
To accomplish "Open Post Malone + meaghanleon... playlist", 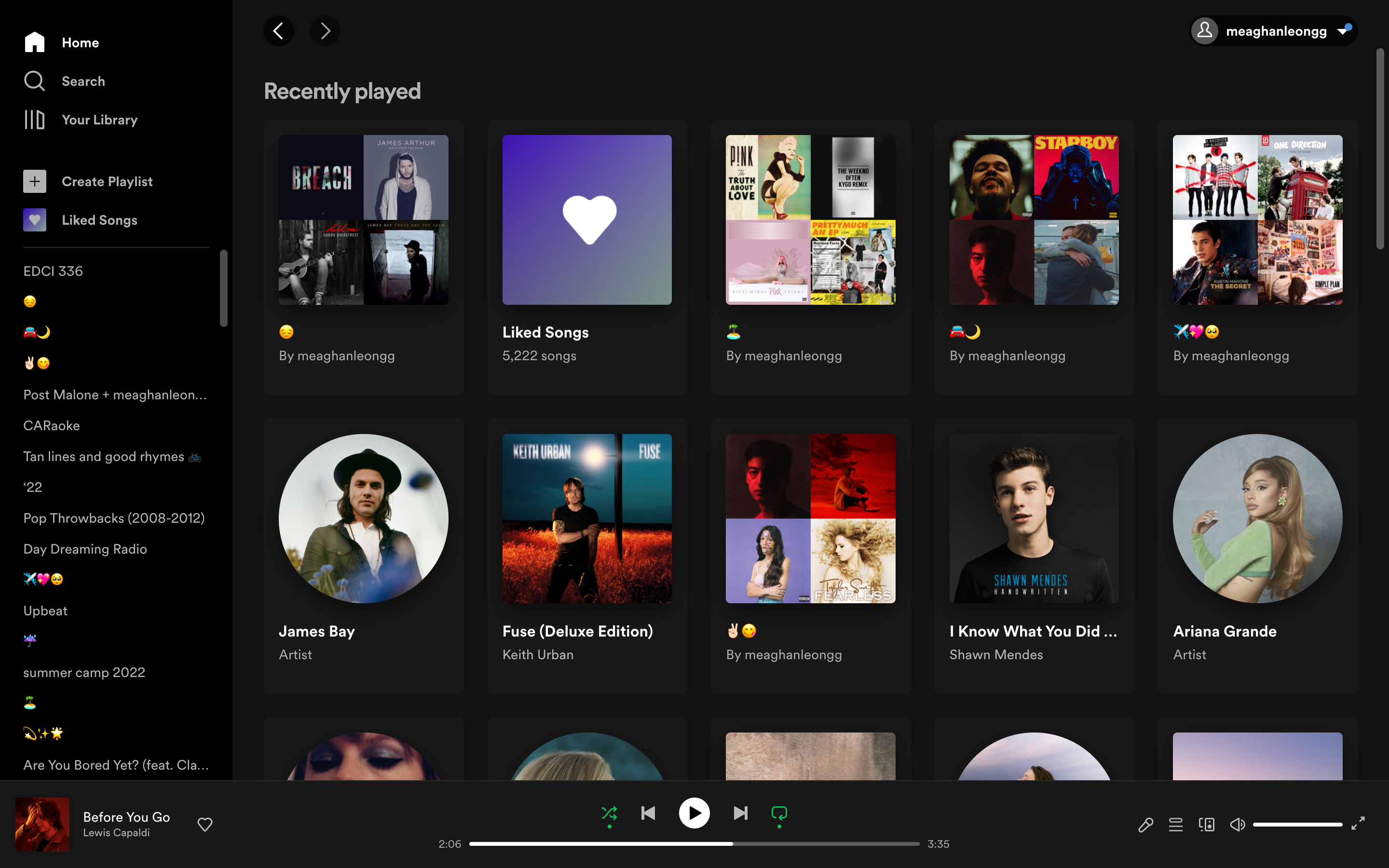I will tap(115, 394).
